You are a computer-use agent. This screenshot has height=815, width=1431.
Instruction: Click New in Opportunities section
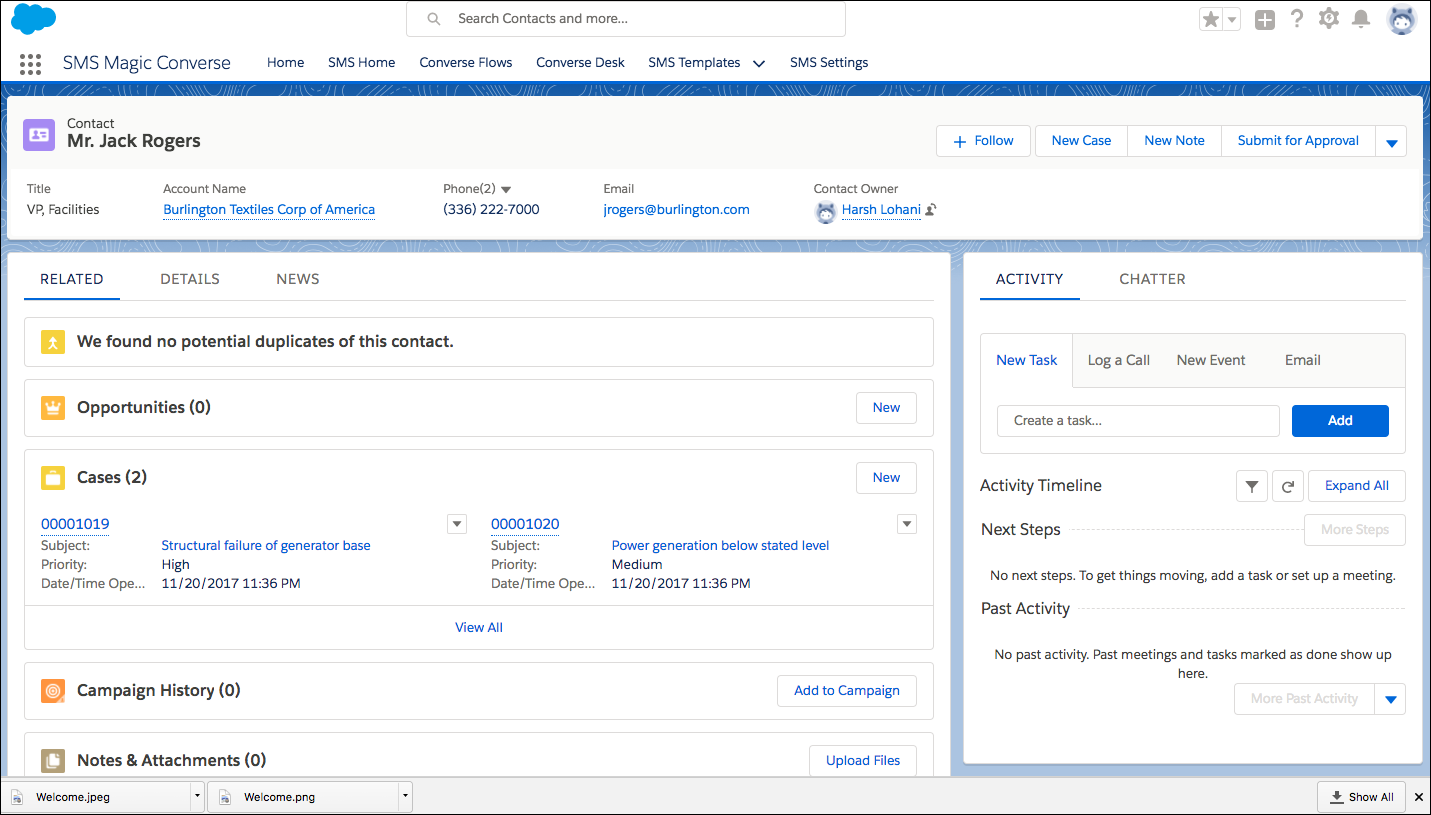886,408
